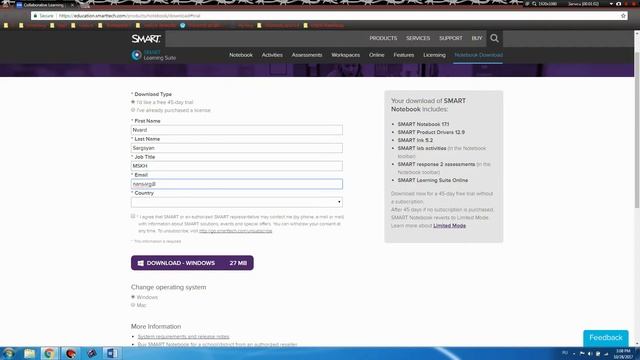The height and width of the screenshot is (360, 640).
Task: Open the Windows Start menu orb
Action: (8, 353)
